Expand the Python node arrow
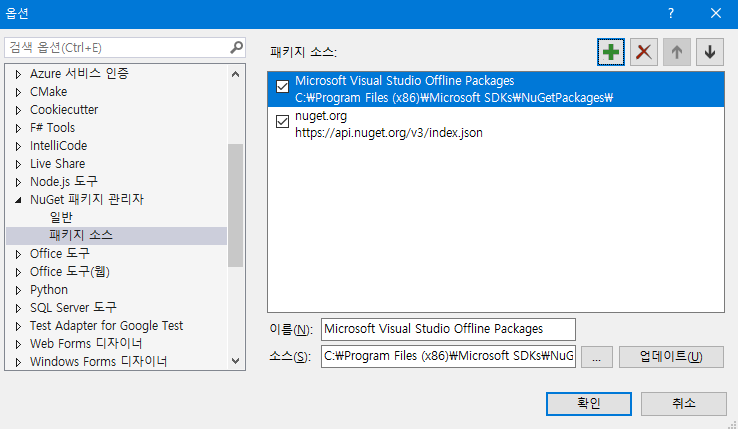This screenshot has width=738, height=429. point(18,290)
